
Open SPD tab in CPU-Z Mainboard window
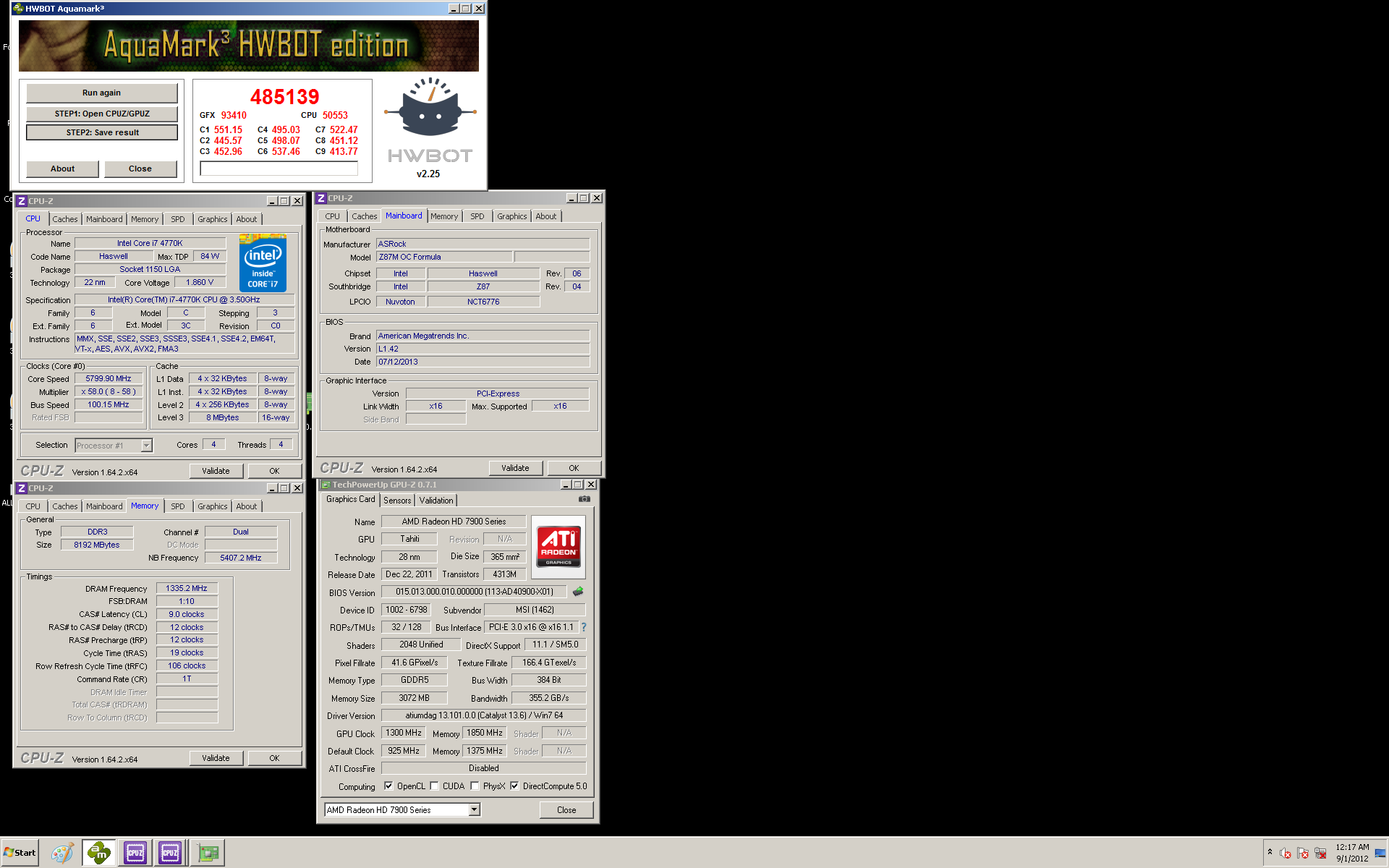477,216
